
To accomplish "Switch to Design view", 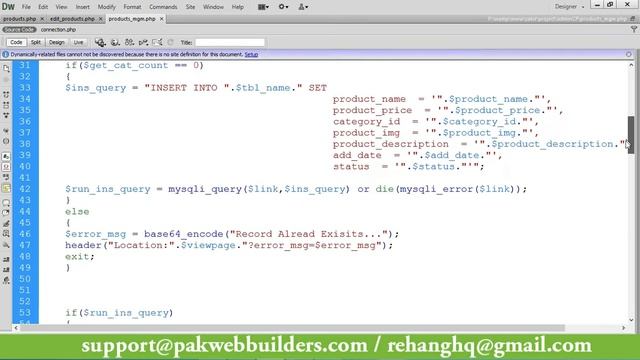I will point(57,42).
